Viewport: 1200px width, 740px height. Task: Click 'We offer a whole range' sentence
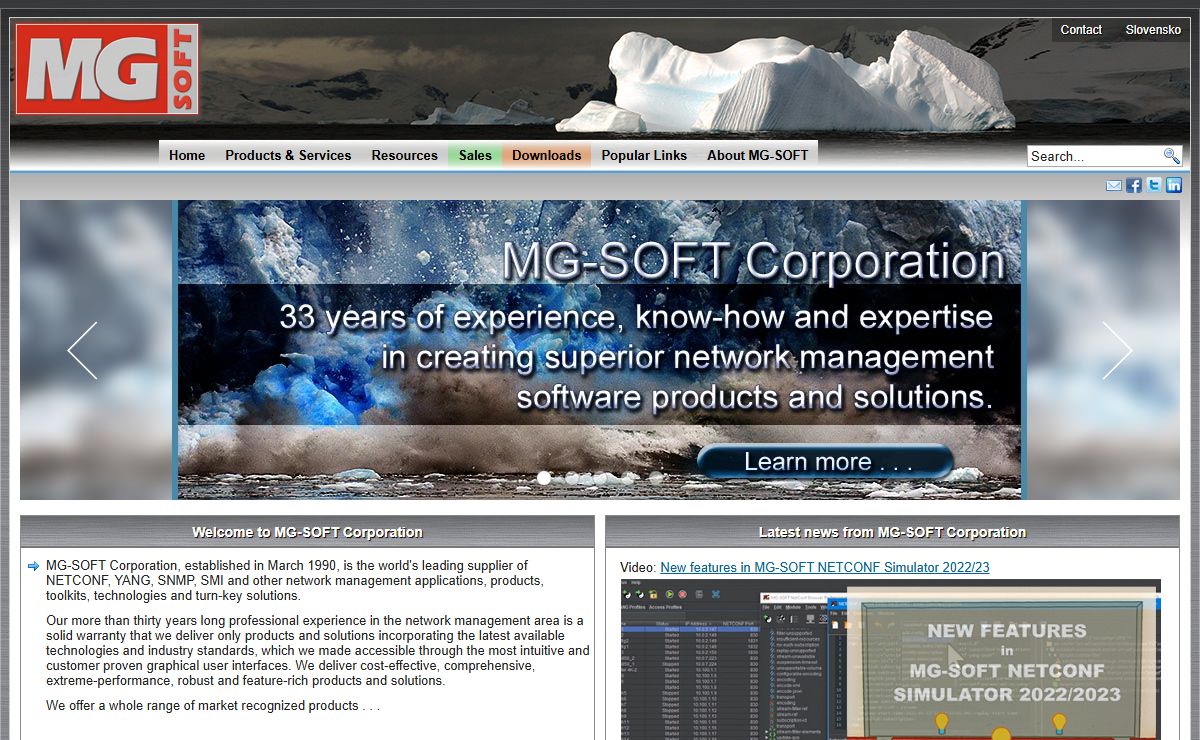[x=213, y=705]
